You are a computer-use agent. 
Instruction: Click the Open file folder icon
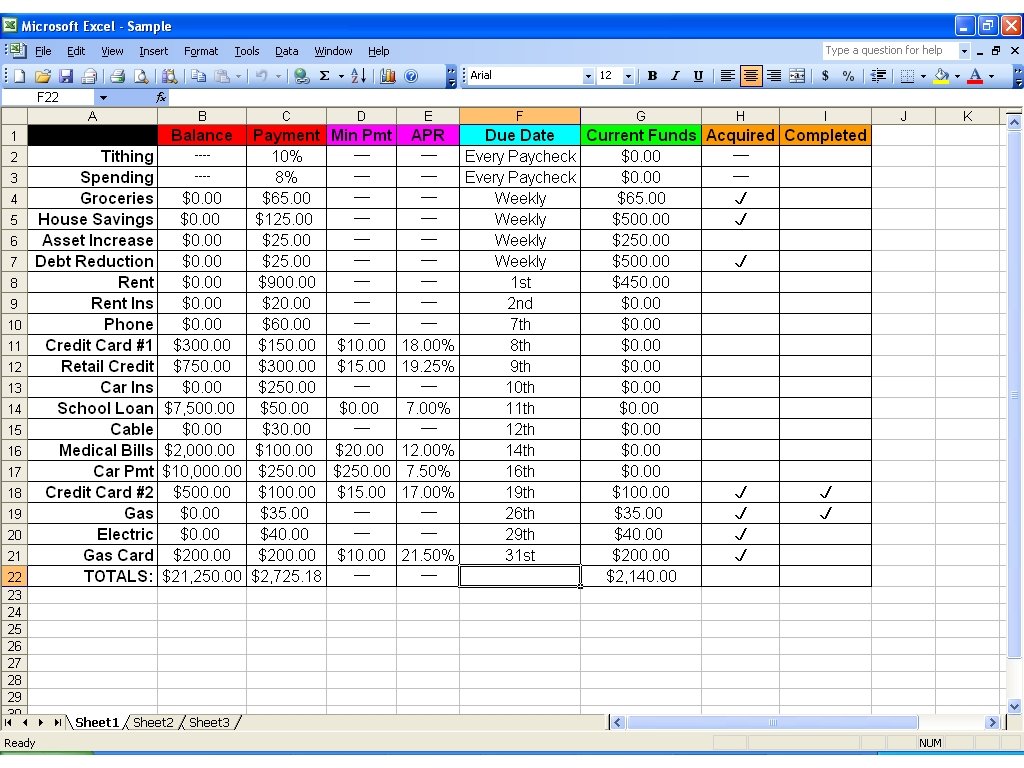pyautogui.click(x=42, y=76)
